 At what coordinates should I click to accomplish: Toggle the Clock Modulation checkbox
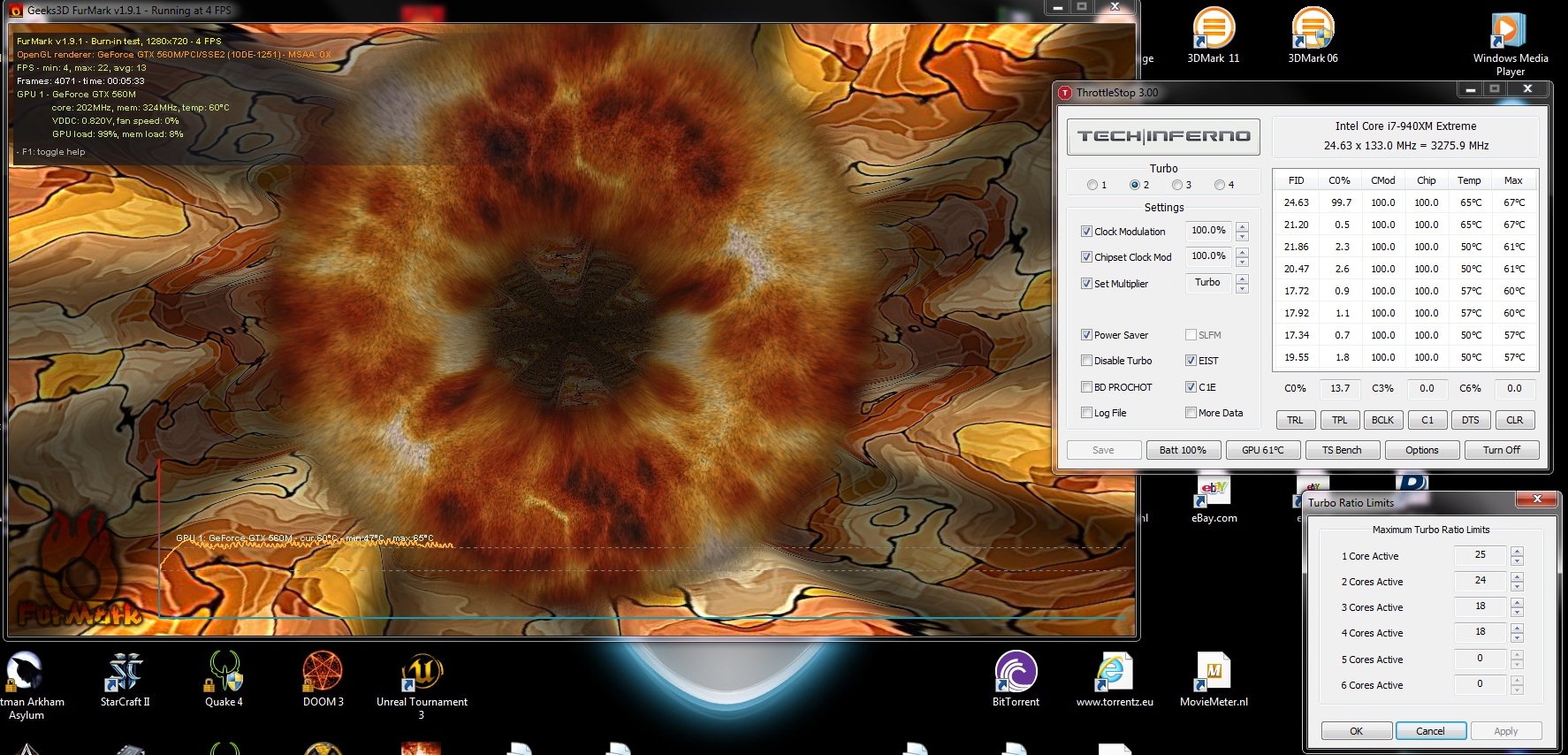1086,232
